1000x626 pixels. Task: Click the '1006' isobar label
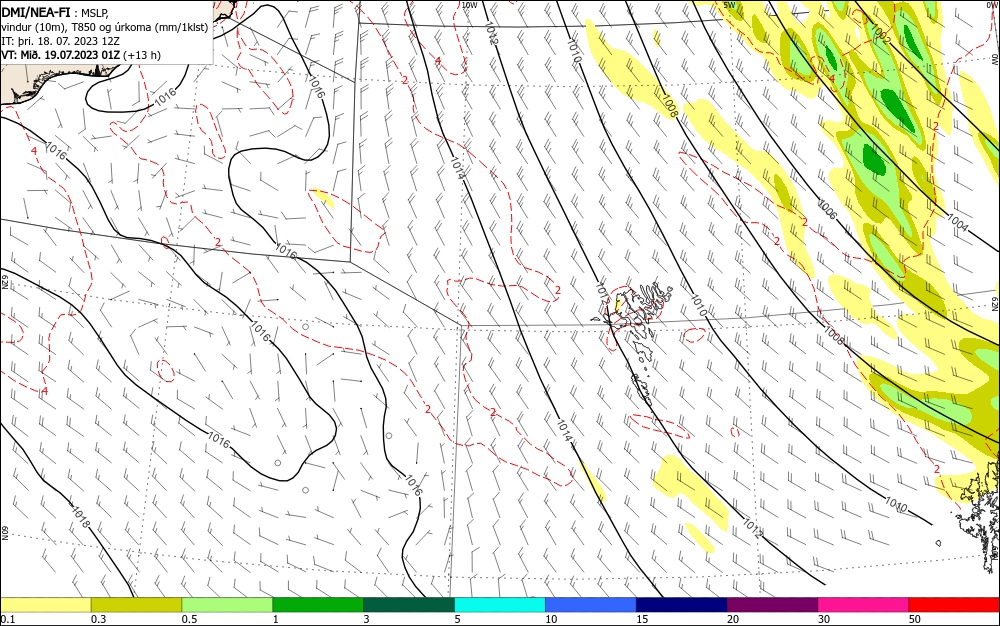tap(827, 209)
